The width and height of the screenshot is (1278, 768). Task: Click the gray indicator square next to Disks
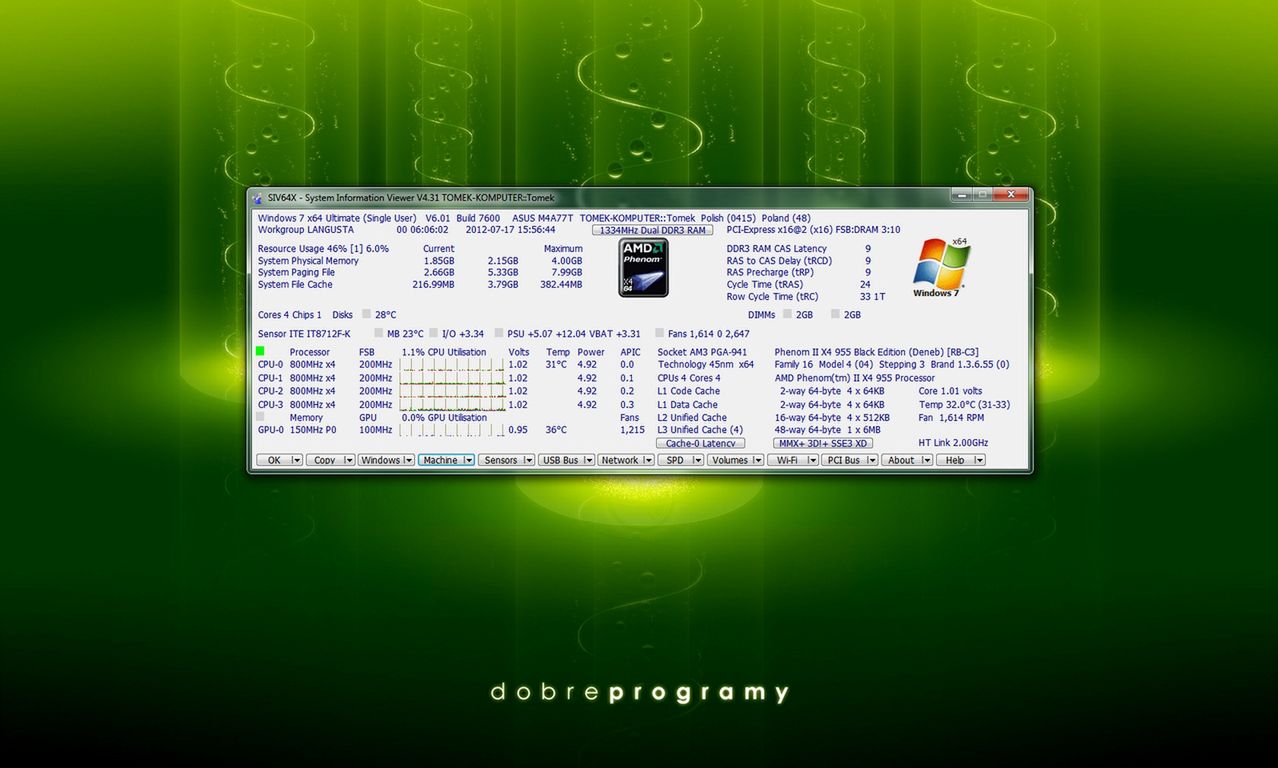366,314
